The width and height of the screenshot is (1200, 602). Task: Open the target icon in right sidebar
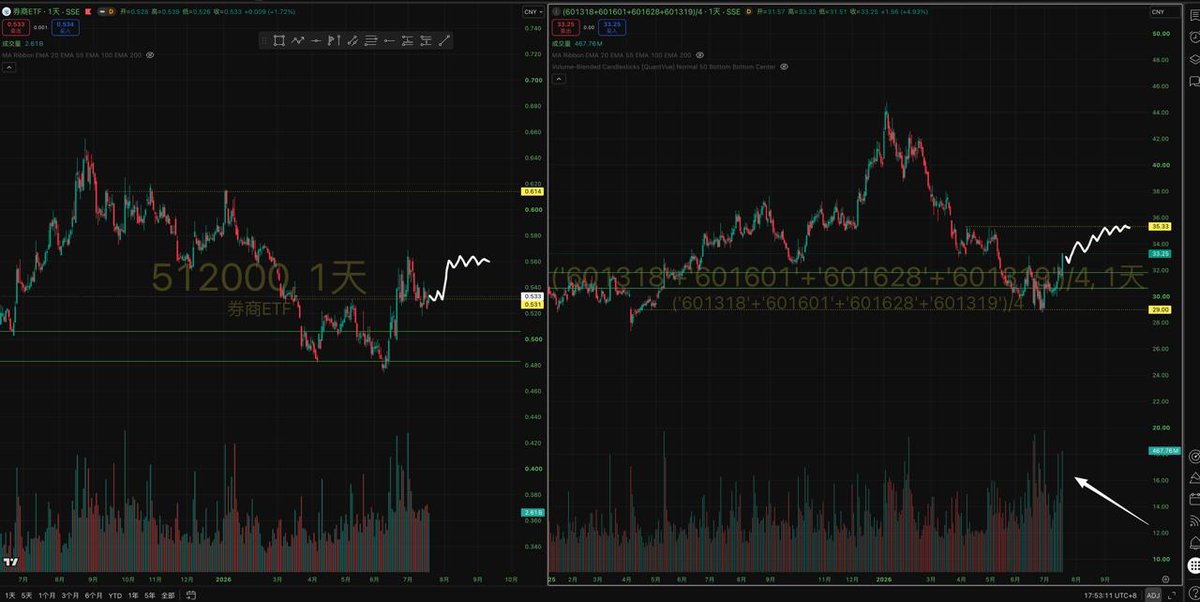coord(1193,456)
